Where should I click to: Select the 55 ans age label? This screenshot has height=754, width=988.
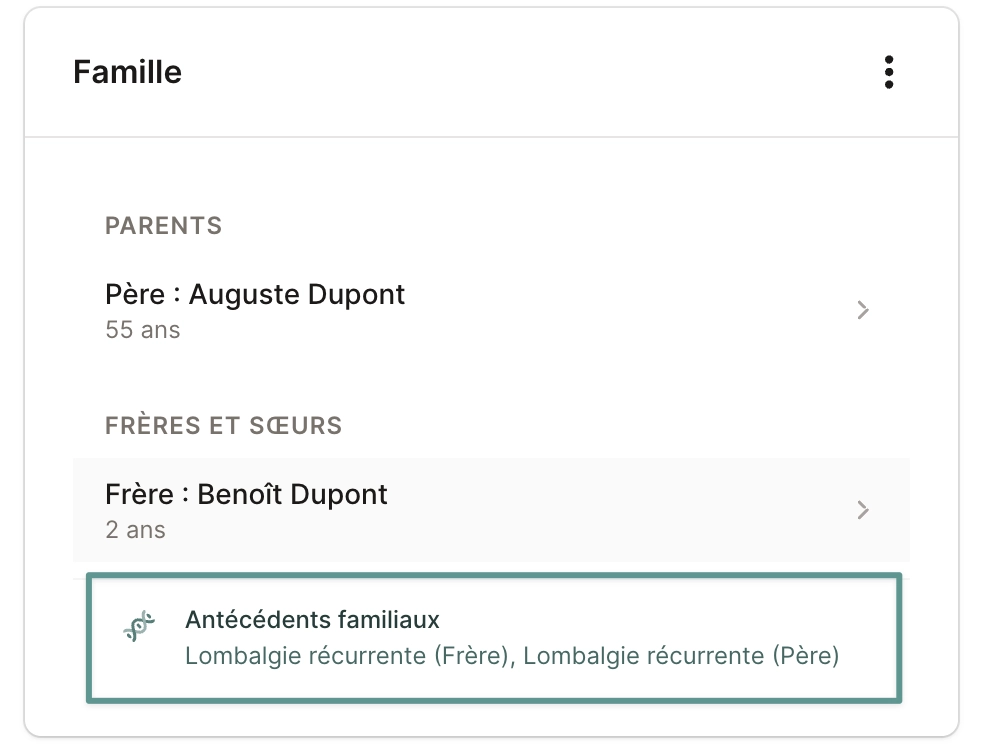[142, 329]
